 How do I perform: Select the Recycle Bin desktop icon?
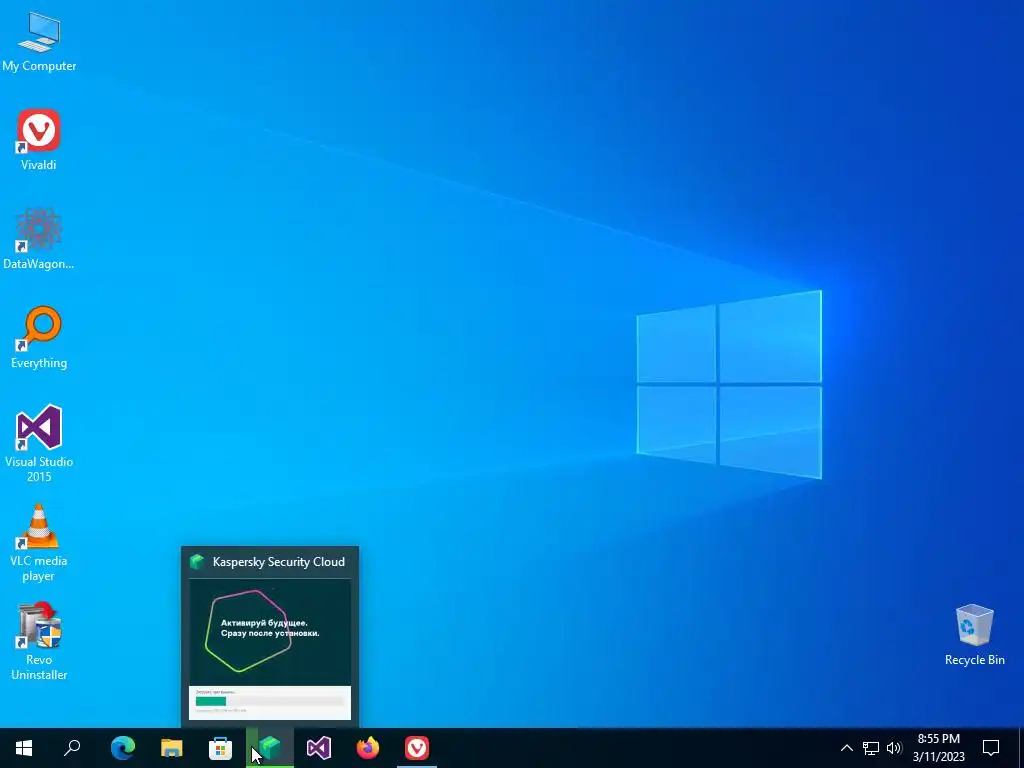(x=974, y=635)
